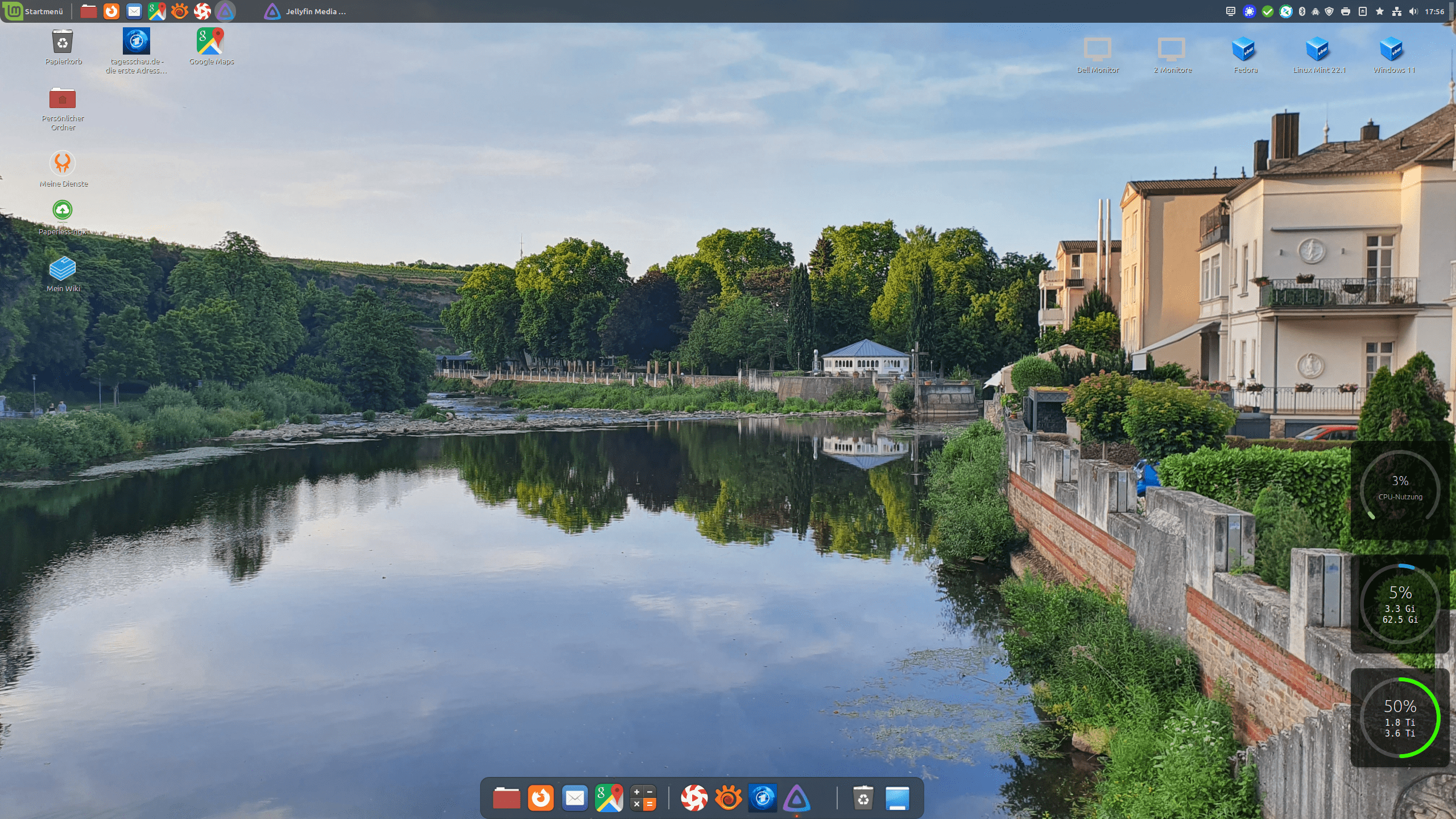This screenshot has height=819, width=1456.
Task: Open the Tagesschau app from the dock
Action: tap(763, 798)
